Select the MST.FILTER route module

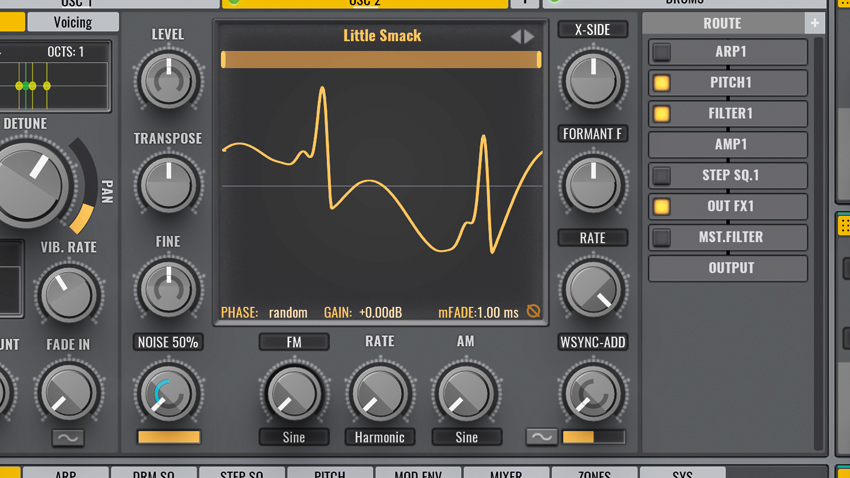point(728,237)
